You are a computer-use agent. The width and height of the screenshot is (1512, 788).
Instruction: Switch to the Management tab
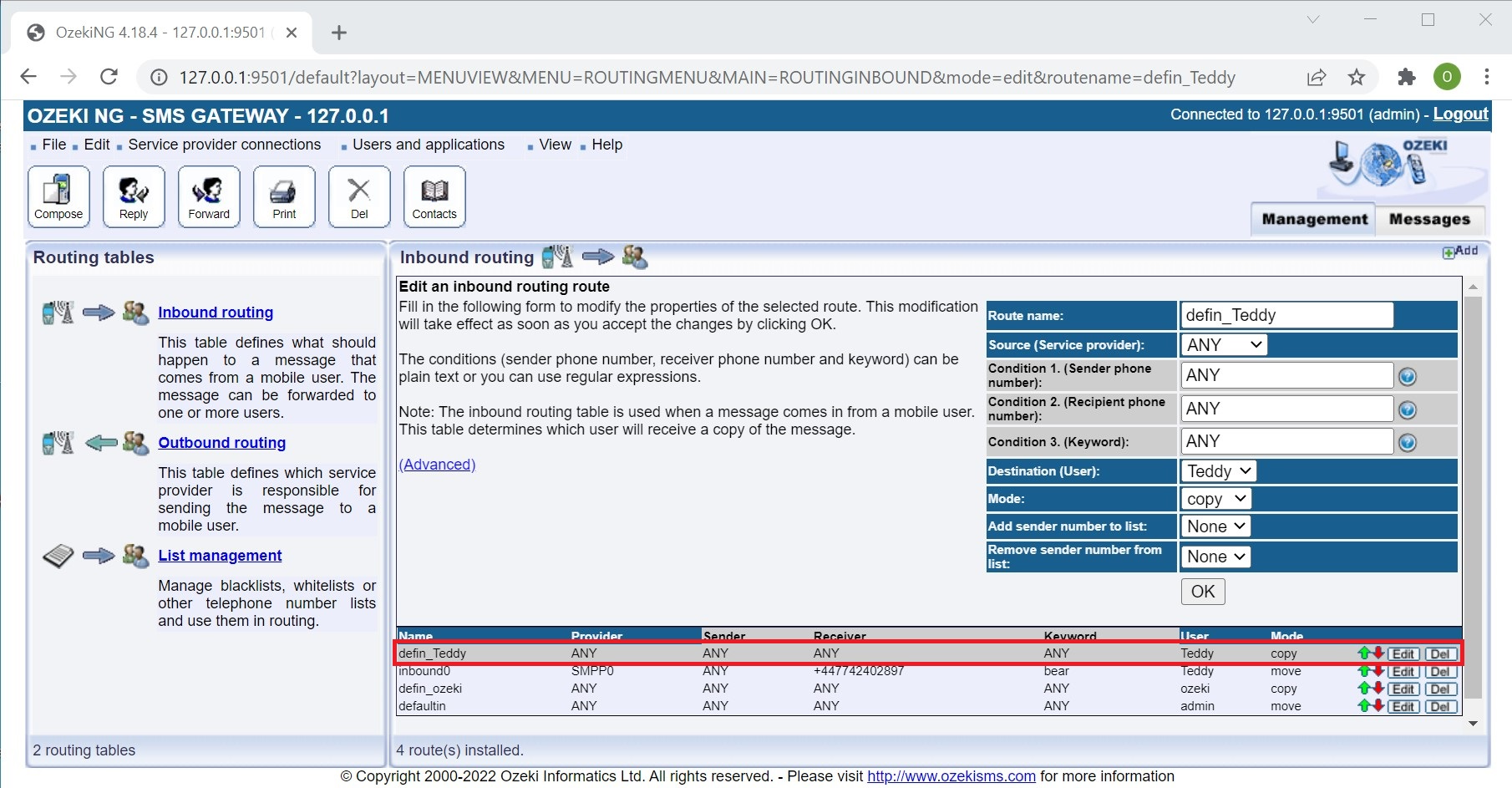[1314, 219]
